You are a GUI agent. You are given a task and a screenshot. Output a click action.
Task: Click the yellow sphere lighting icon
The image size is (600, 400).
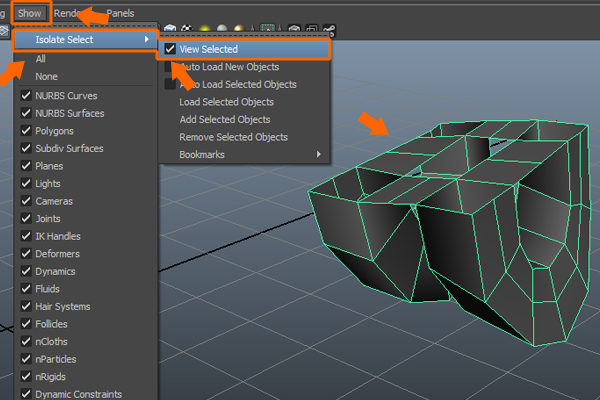(x=205, y=29)
